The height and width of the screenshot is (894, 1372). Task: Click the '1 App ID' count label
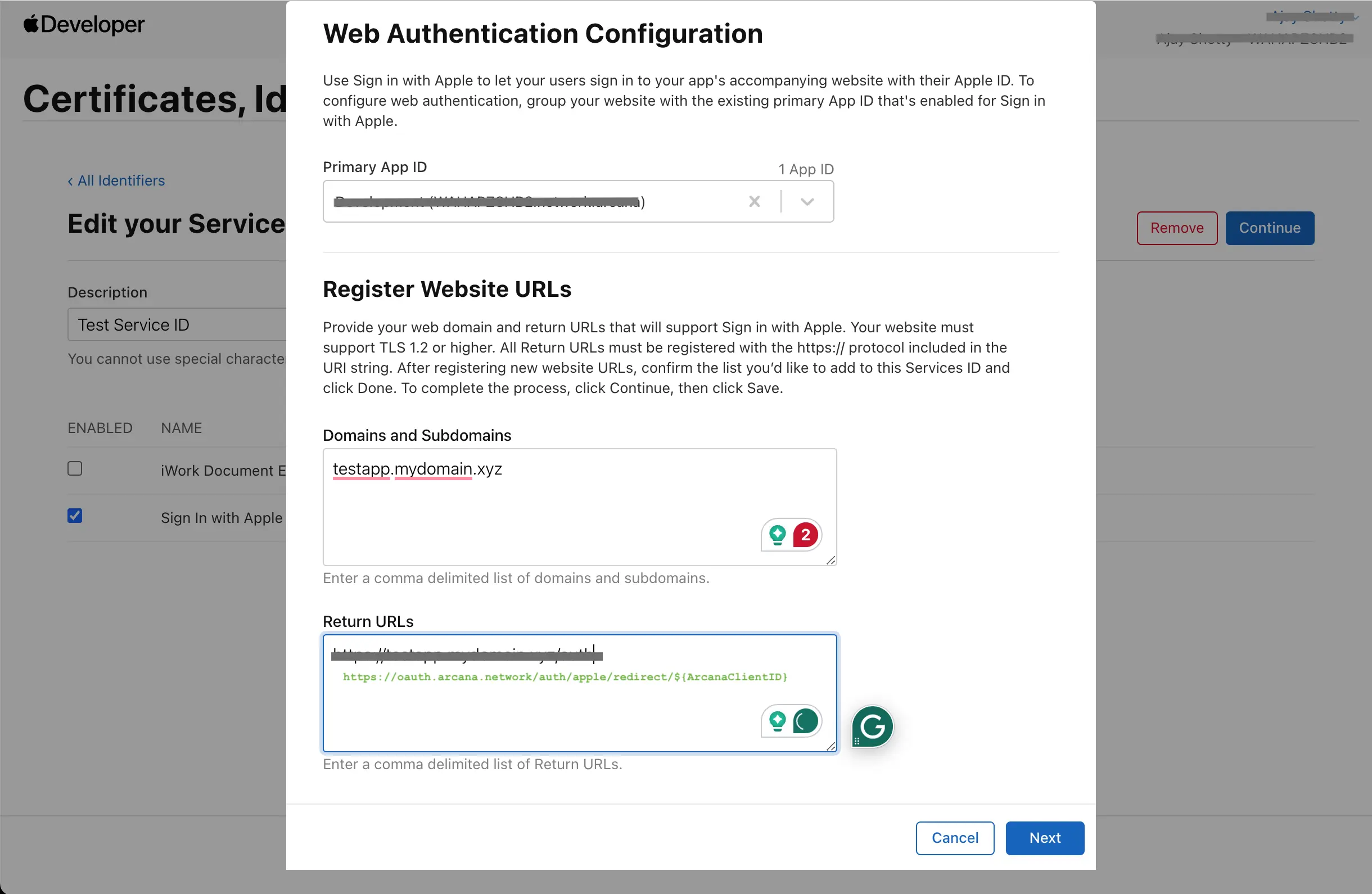[806, 169]
